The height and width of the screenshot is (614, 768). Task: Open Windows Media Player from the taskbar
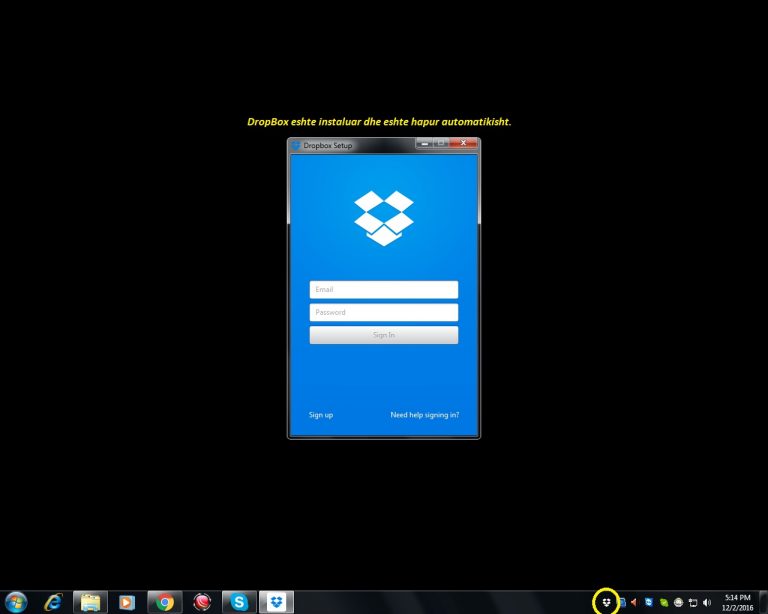[x=127, y=602]
